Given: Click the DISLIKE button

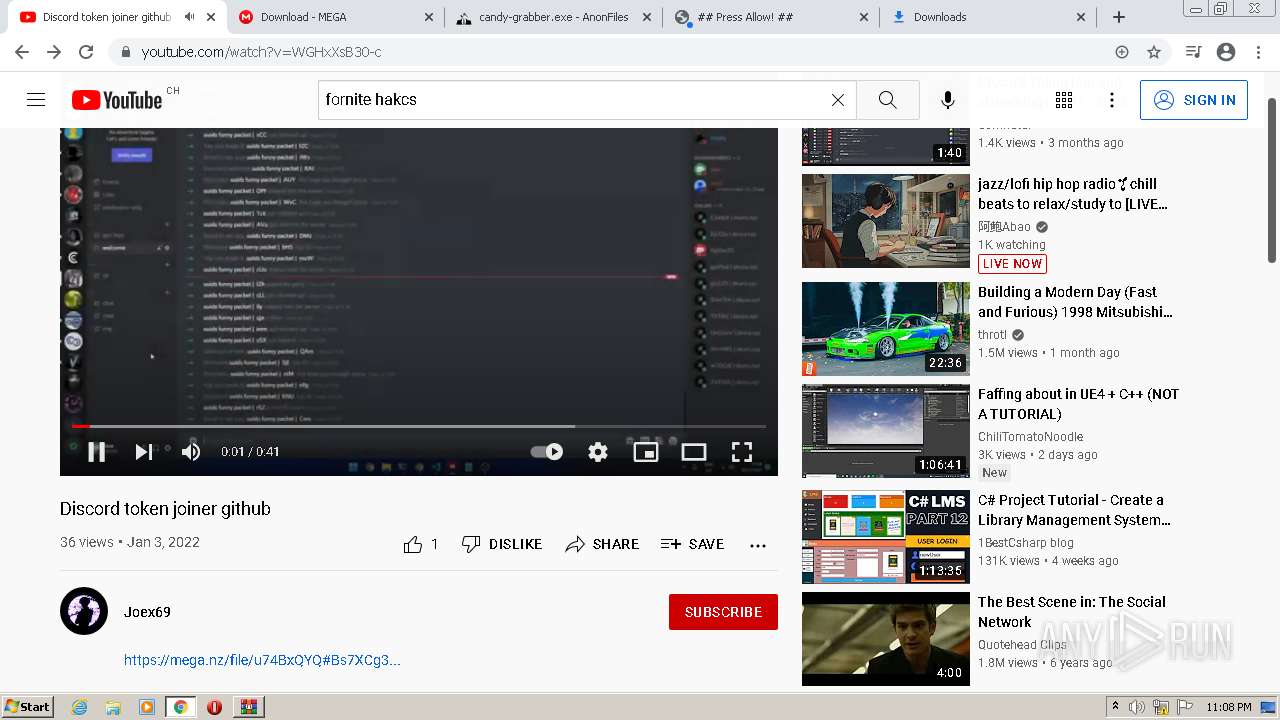Looking at the screenshot, I should point(502,544).
